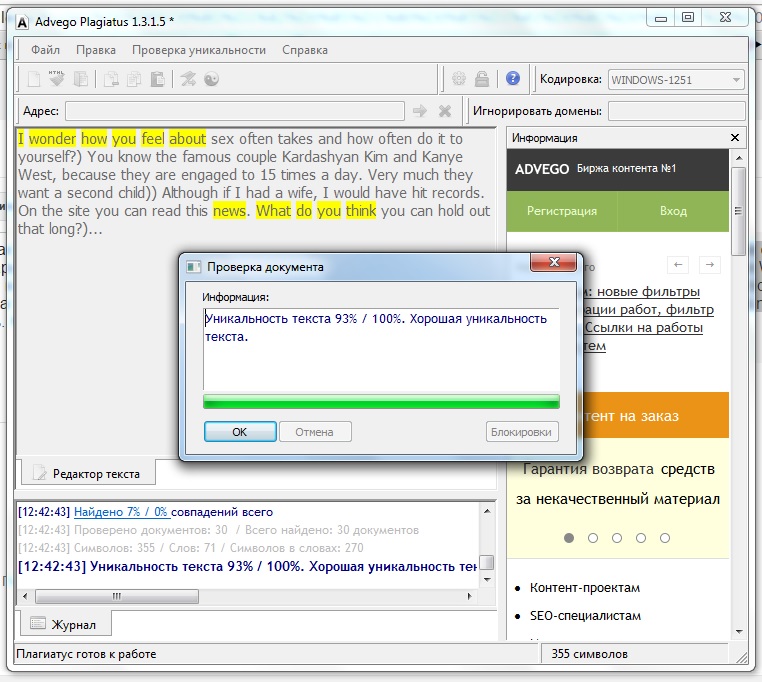This screenshot has height=682, width=762.
Task: Click the HTML cleanup brush icon
Action: click(x=56, y=78)
